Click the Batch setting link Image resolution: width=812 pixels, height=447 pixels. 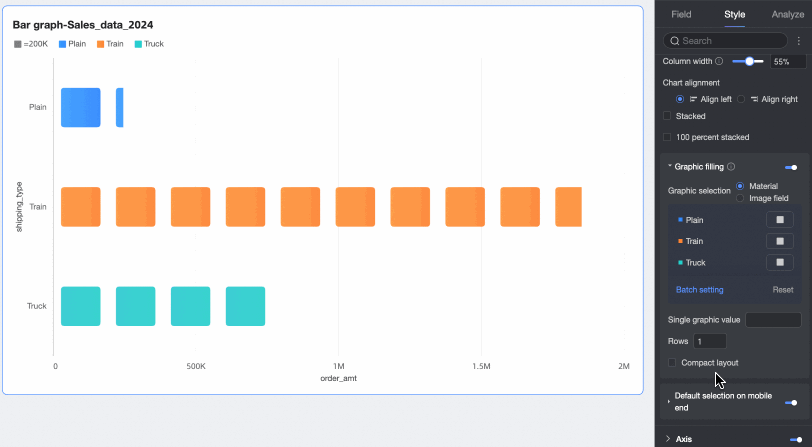(x=700, y=290)
